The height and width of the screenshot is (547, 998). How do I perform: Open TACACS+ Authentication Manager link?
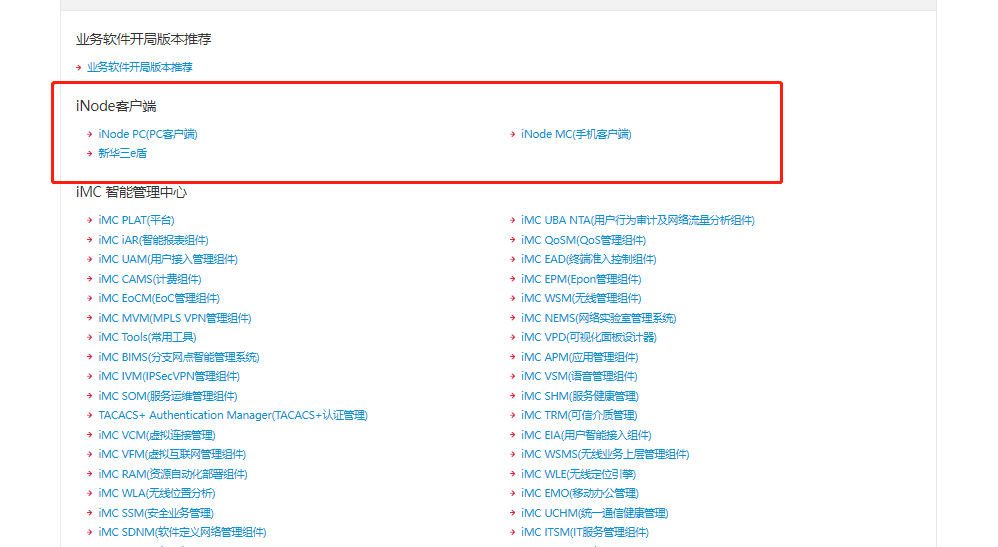click(233, 415)
